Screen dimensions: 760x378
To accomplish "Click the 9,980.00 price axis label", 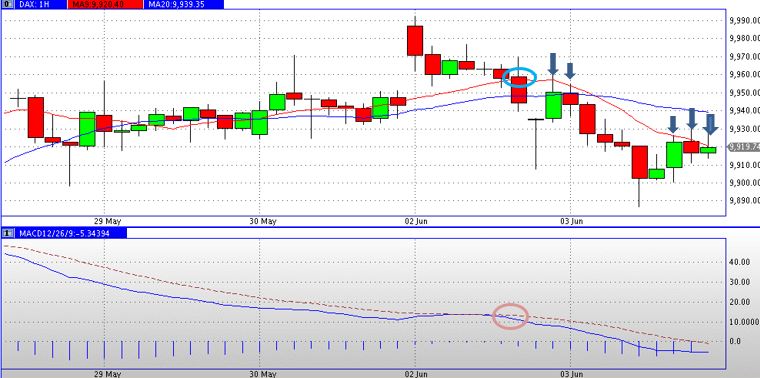I will 744,38.
